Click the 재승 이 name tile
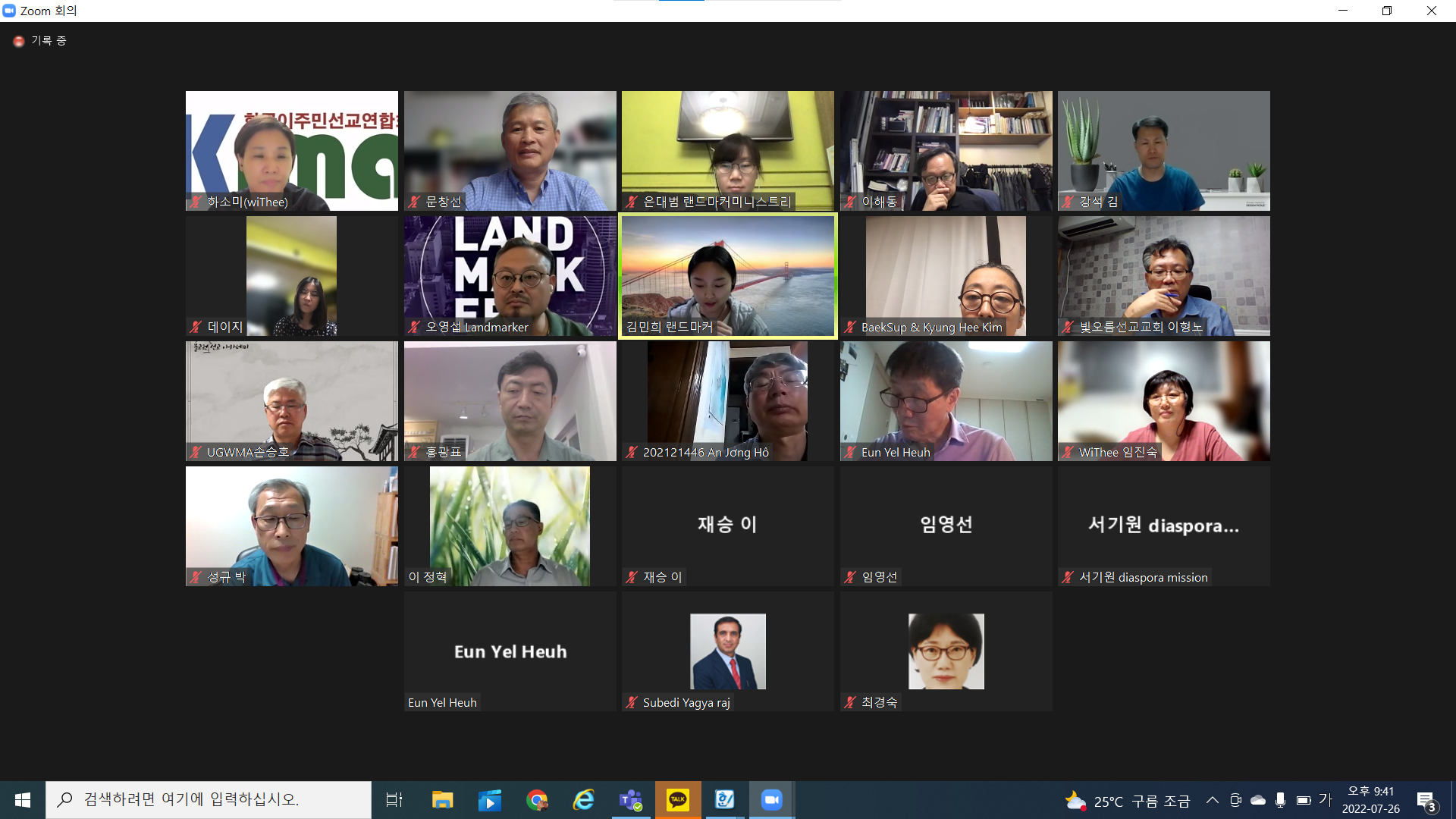1456x819 pixels. (727, 525)
